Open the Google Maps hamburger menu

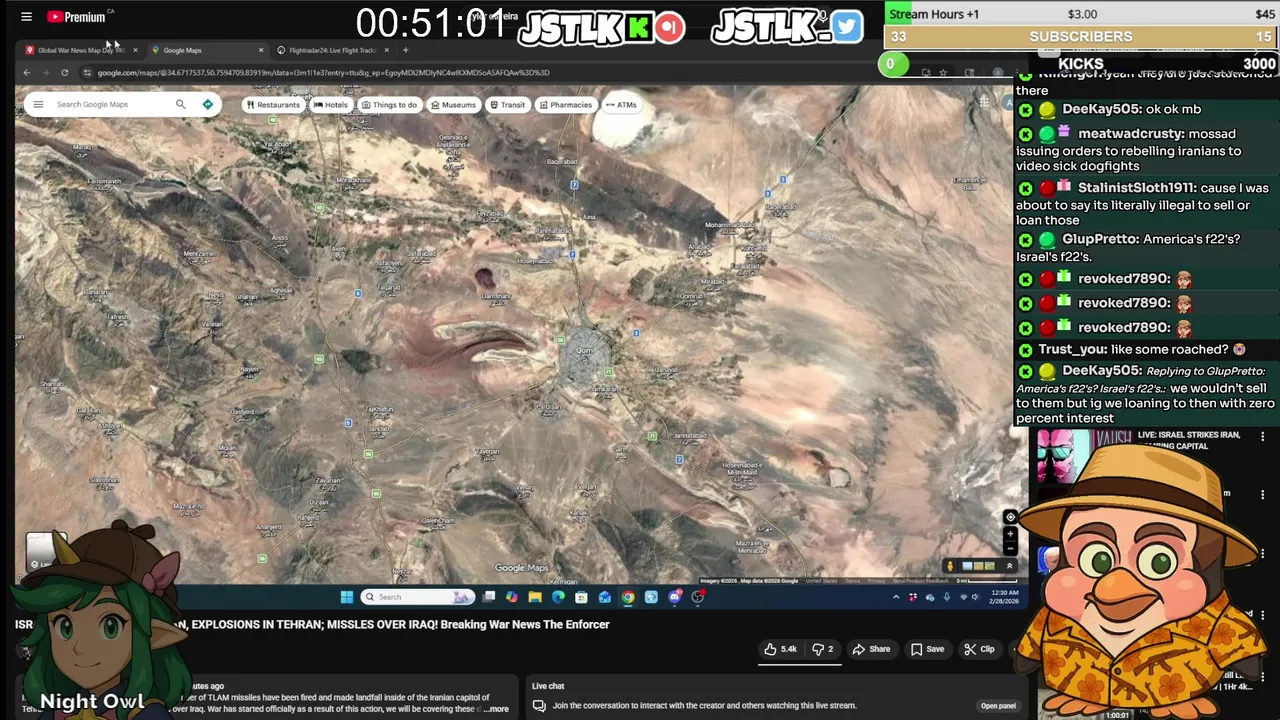pos(38,104)
